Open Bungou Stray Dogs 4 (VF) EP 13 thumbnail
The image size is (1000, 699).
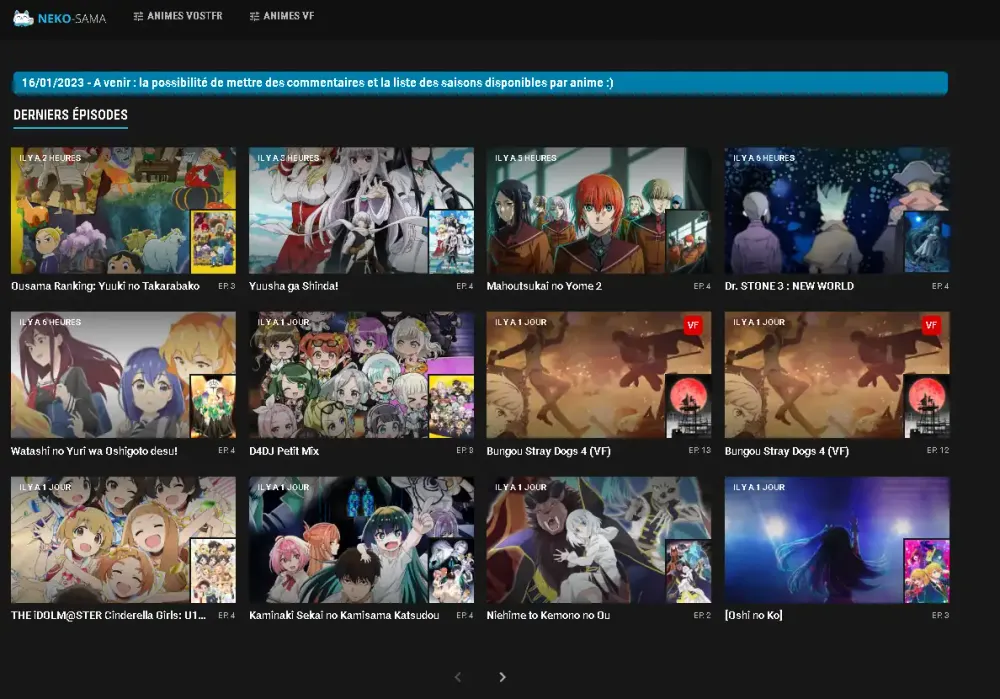coord(599,374)
